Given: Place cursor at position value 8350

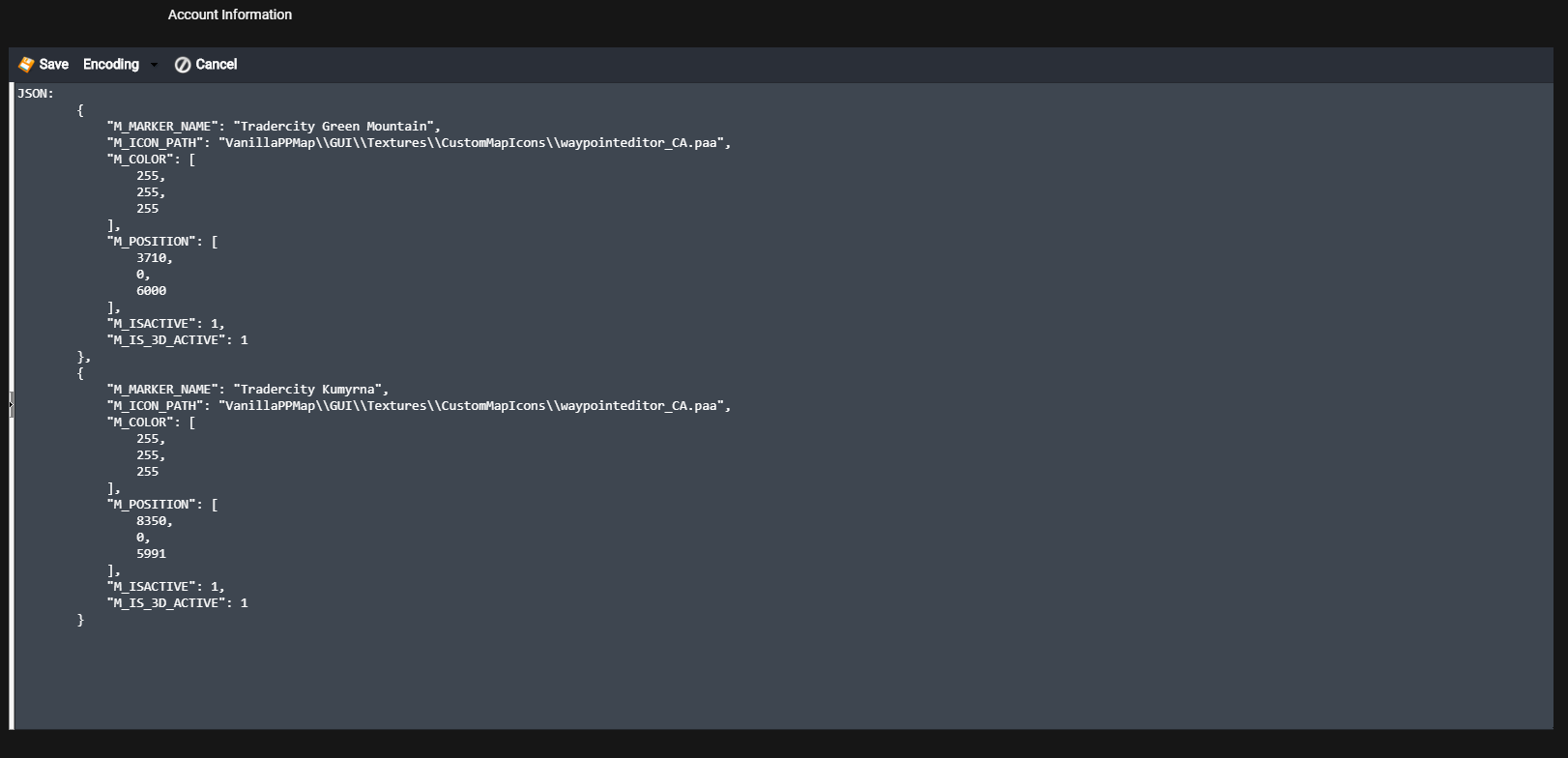Looking at the screenshot, I should tap(154, 521).
